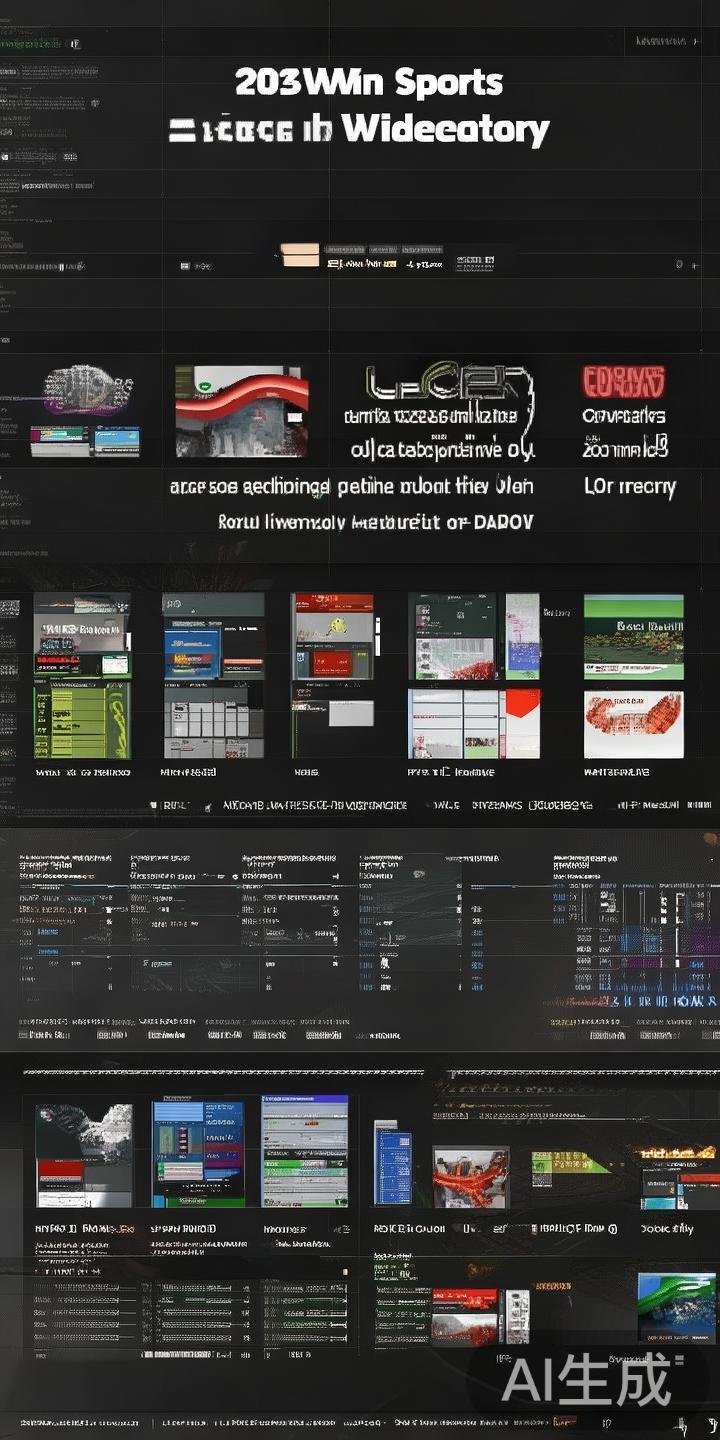Click the red neon logo above 'LOr rreory'
Viewport: 720px width, 1440px height.
[x=623, y=382]
